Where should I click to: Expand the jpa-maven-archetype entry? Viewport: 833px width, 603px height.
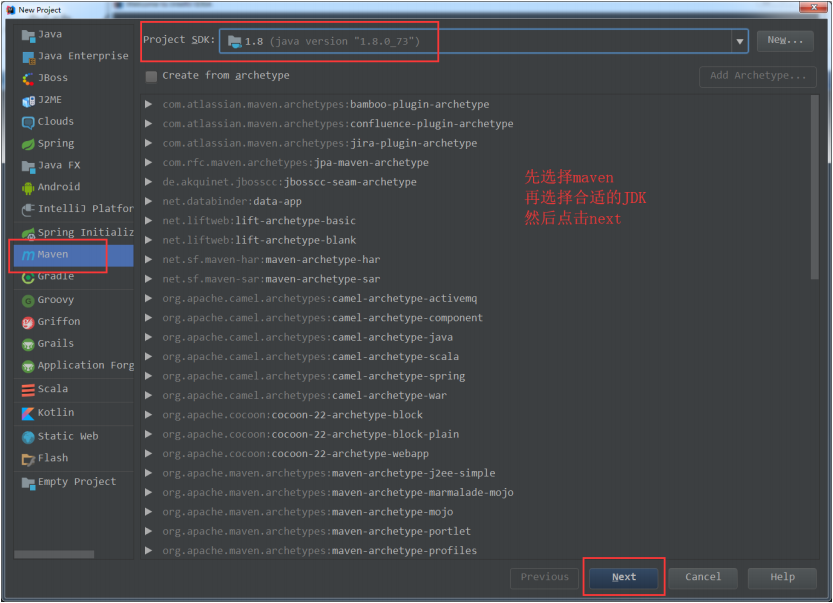pos(148,162)
